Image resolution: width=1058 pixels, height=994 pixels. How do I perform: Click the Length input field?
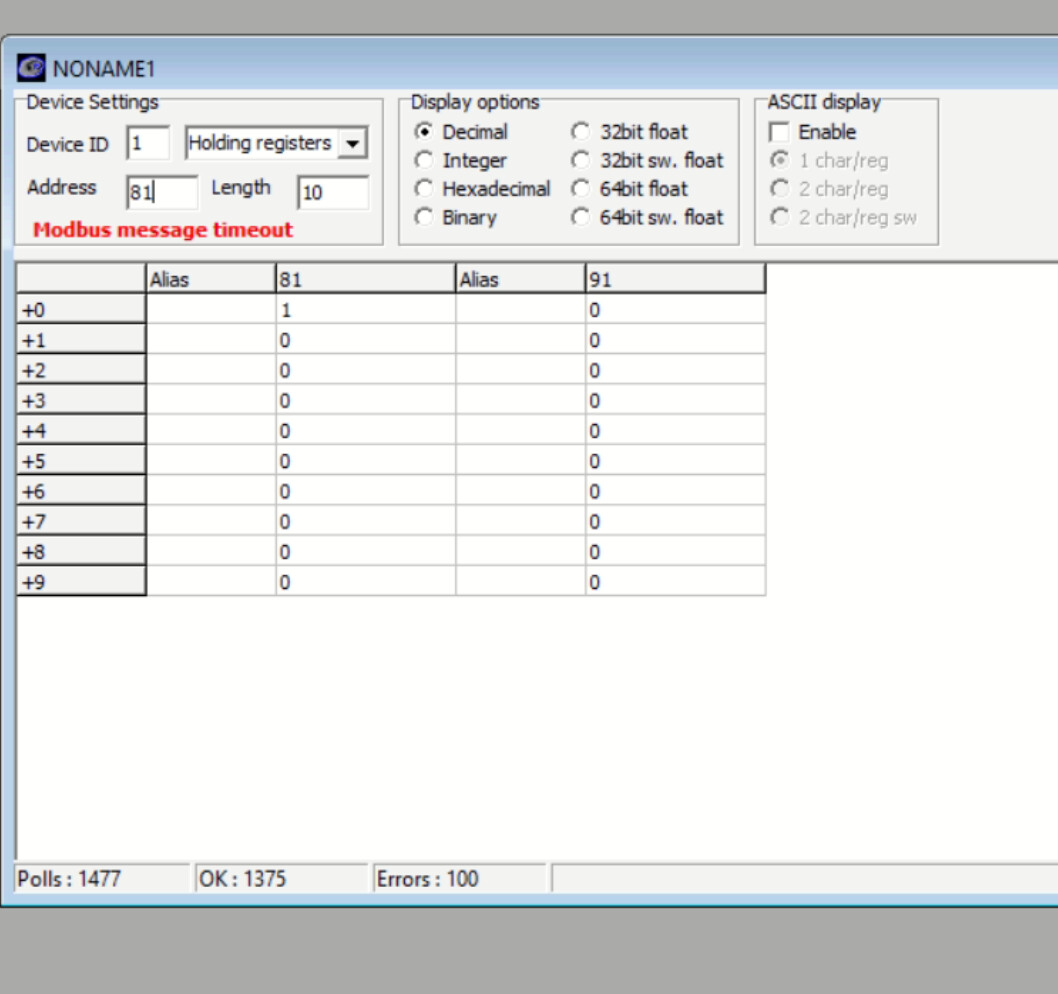(333, 192)
